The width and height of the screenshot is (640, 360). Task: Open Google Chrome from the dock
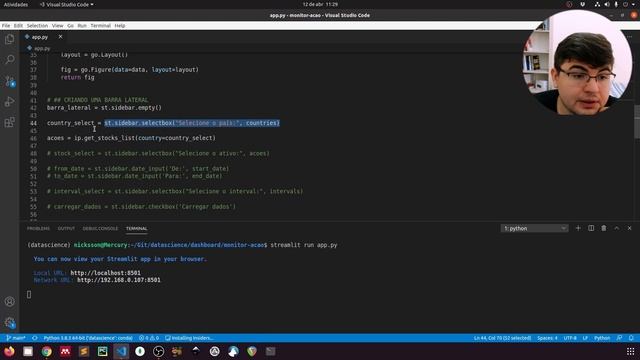point(47,351)
